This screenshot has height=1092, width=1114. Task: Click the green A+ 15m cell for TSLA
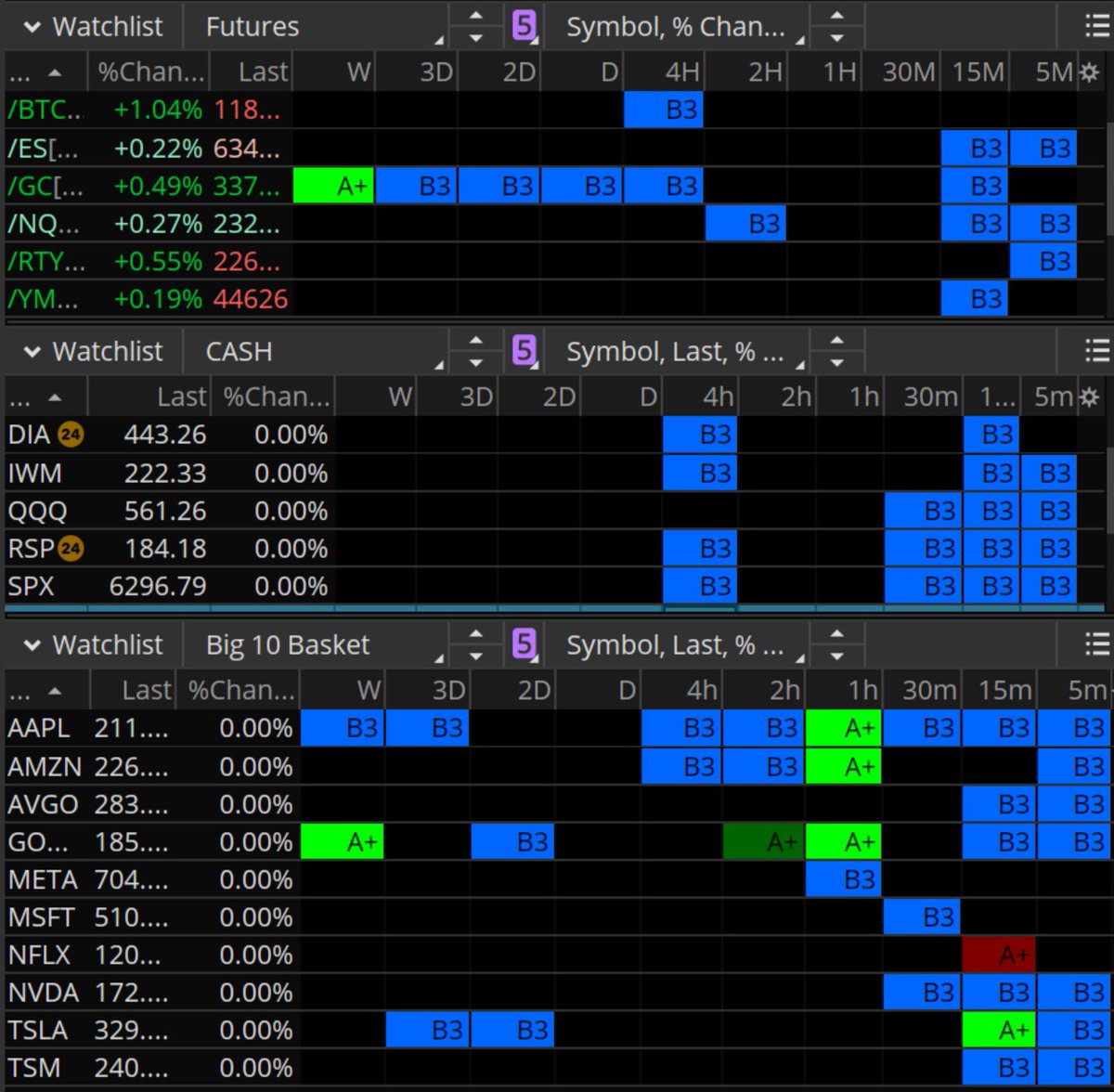tap(999, 1030)
